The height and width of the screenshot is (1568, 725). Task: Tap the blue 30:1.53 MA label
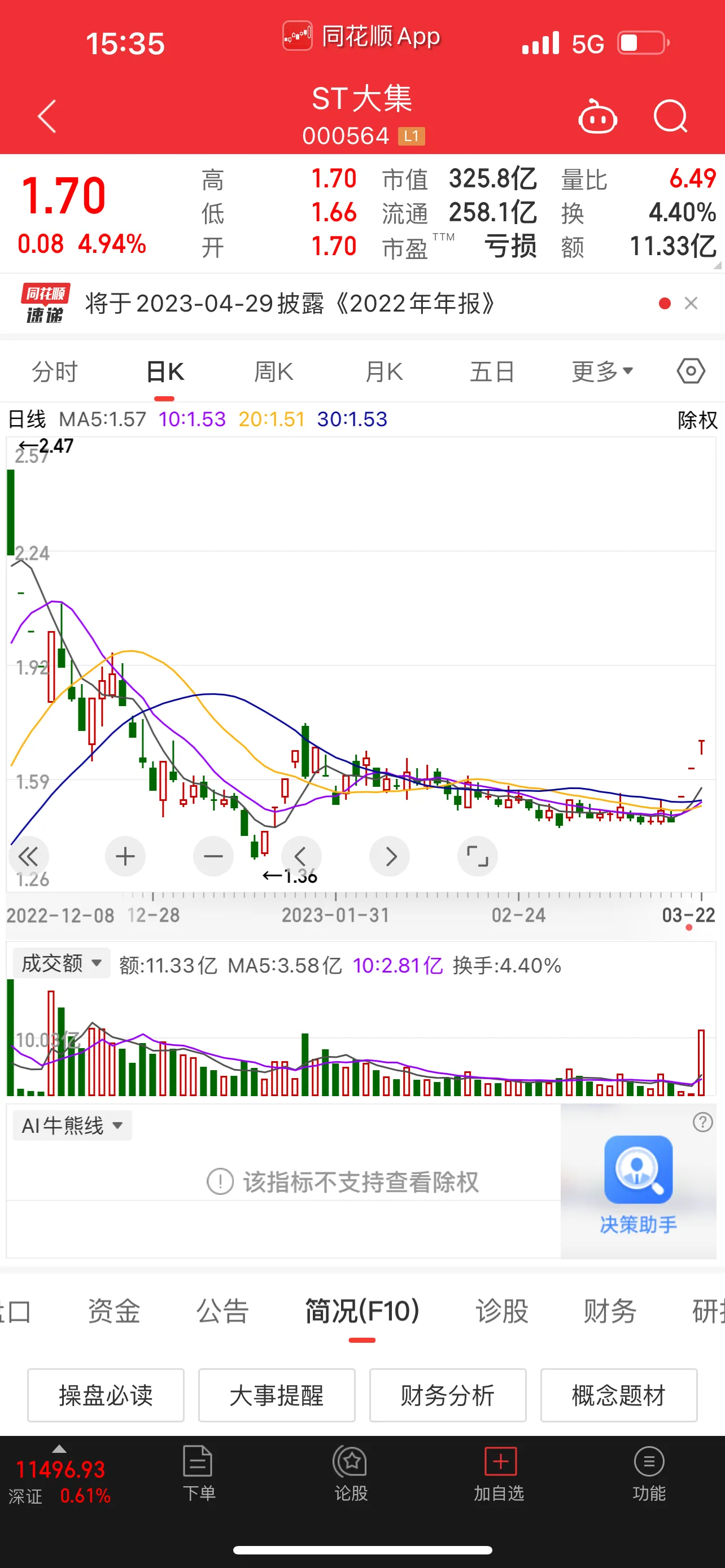(x=352, y=419)
